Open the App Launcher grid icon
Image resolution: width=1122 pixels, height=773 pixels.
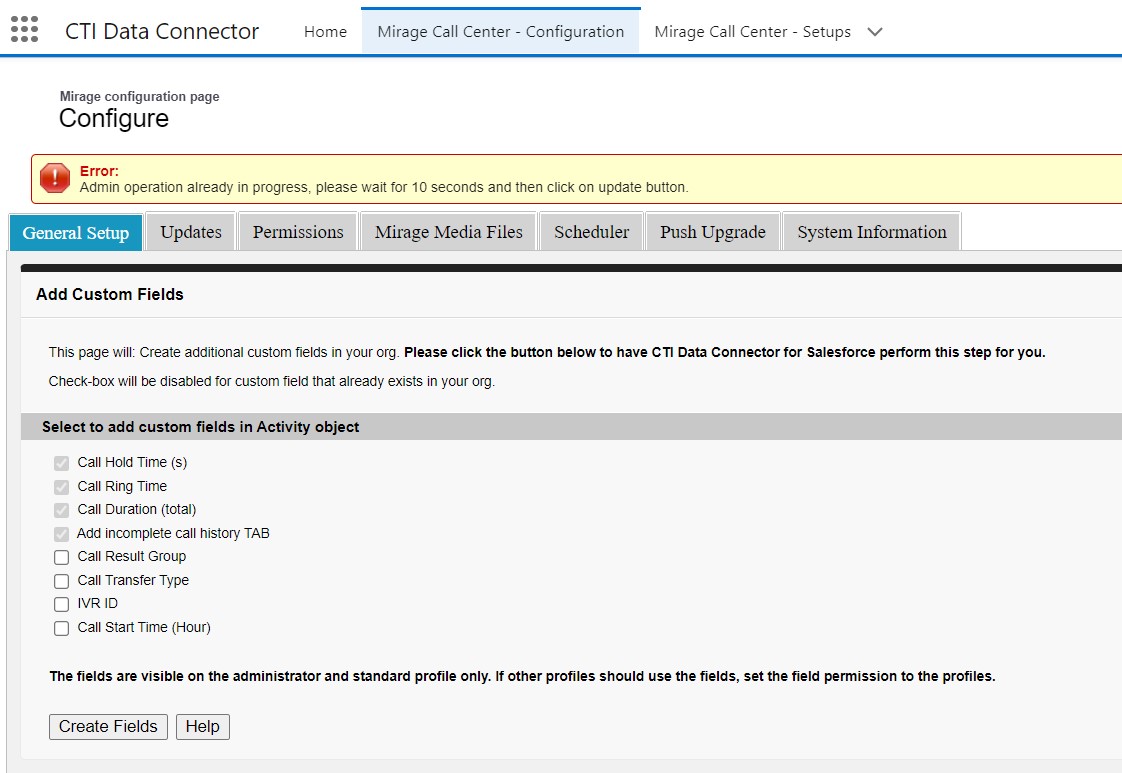[x=24, y=29]
